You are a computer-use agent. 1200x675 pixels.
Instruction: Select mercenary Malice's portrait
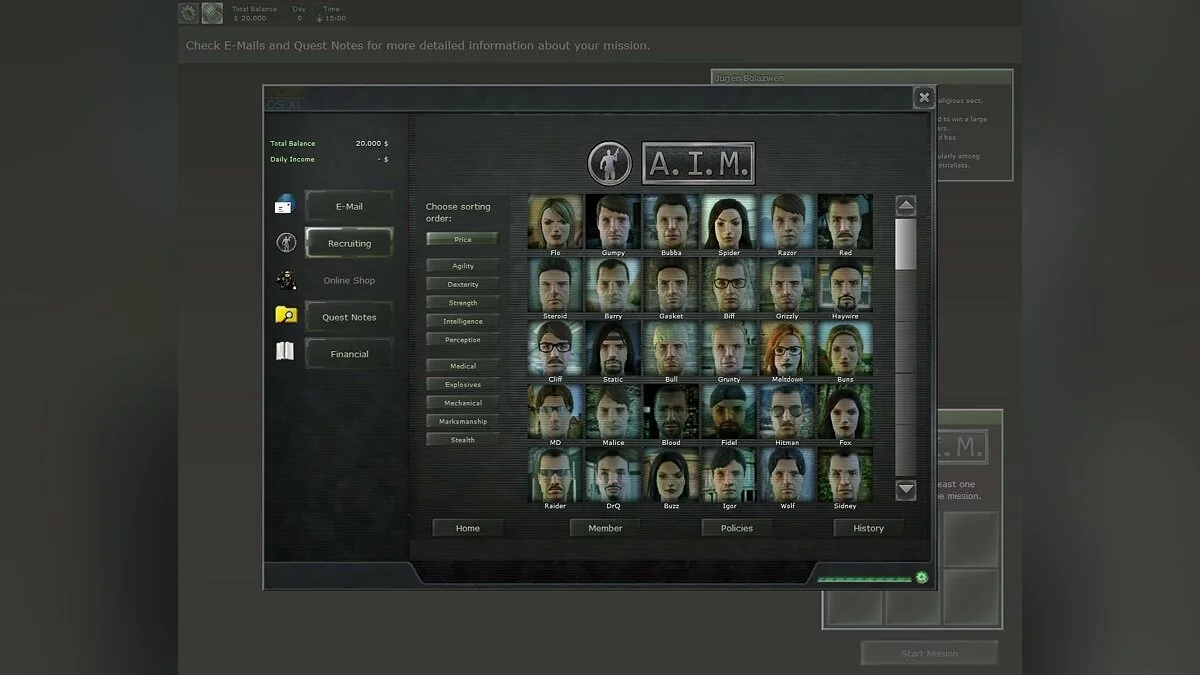[x=613, y=411]
